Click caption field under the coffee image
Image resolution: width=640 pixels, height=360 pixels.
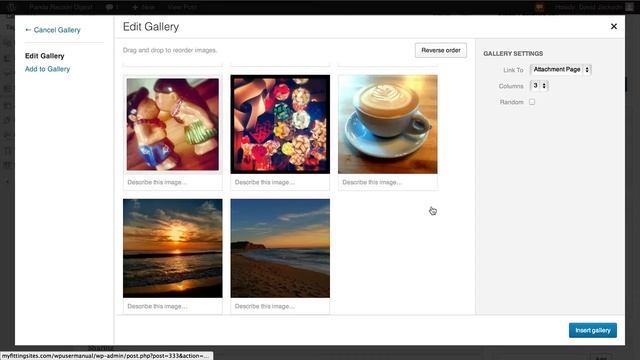pos(388,182)
